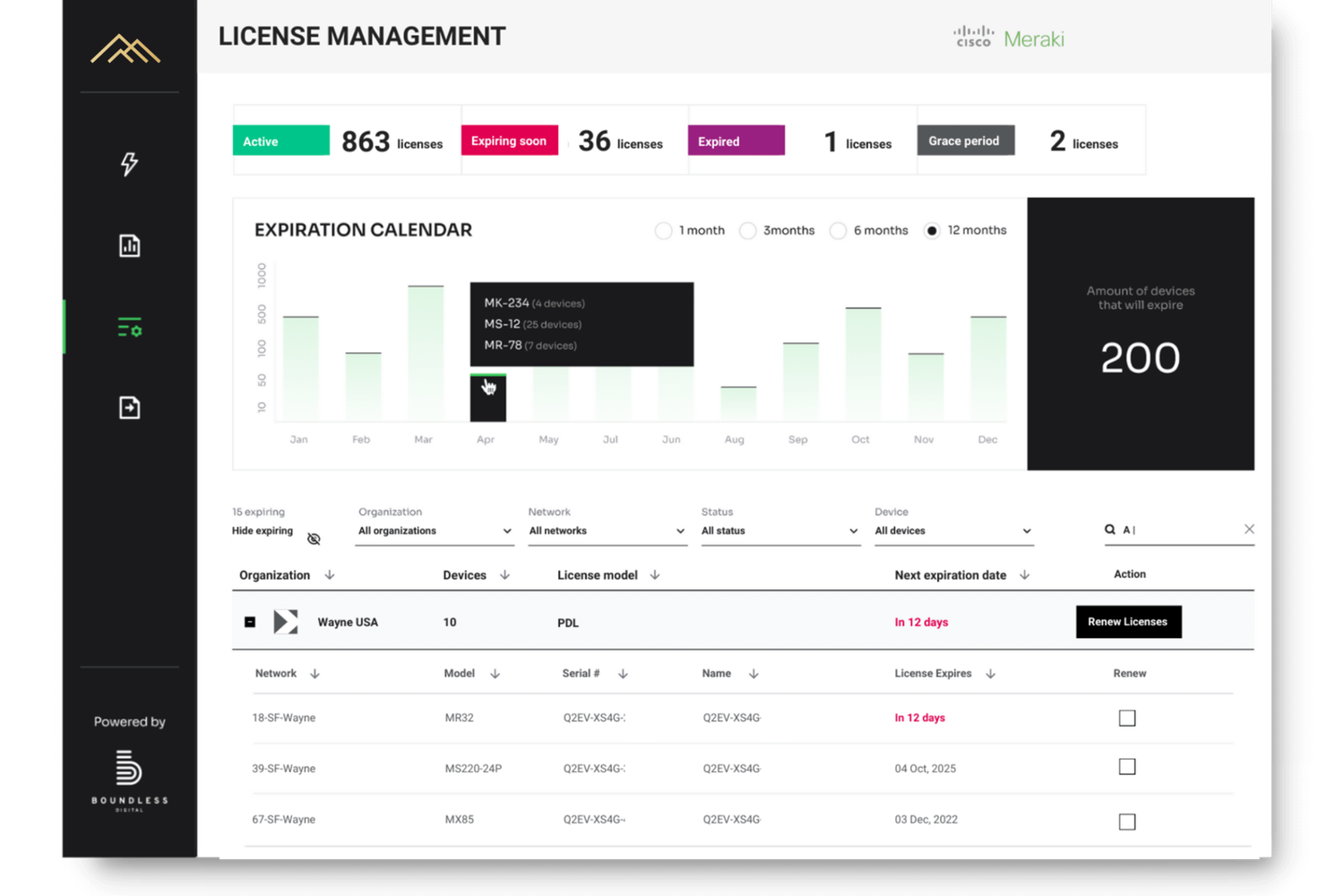Image resolution: width=1344 pixels, height=896 pixels.
Task: Open the reports sidebar icon
Action: (129, 245)
